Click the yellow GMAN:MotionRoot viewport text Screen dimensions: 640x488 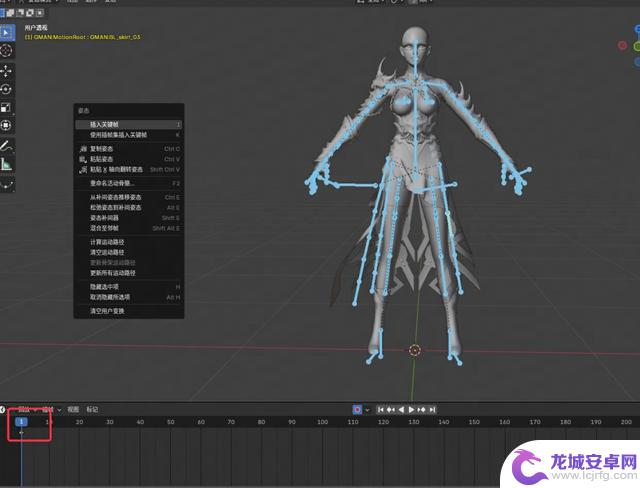coord(82,37)
